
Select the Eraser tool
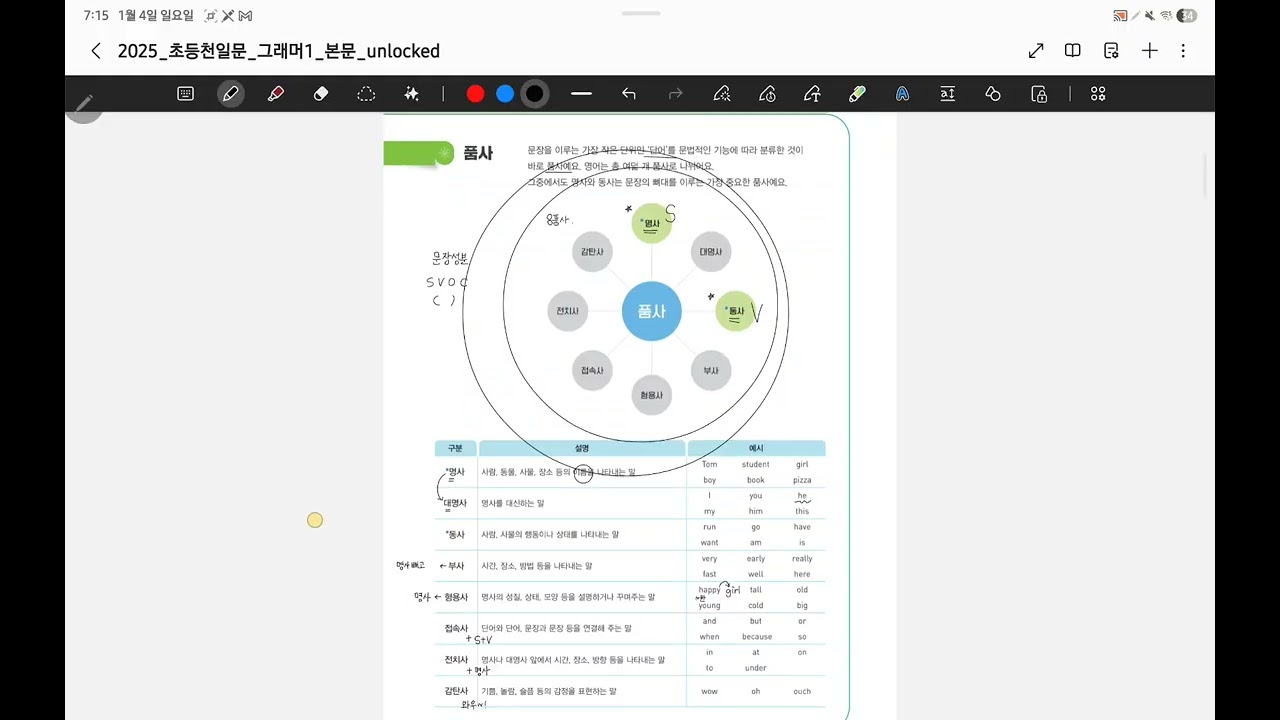tap(321, 94)
